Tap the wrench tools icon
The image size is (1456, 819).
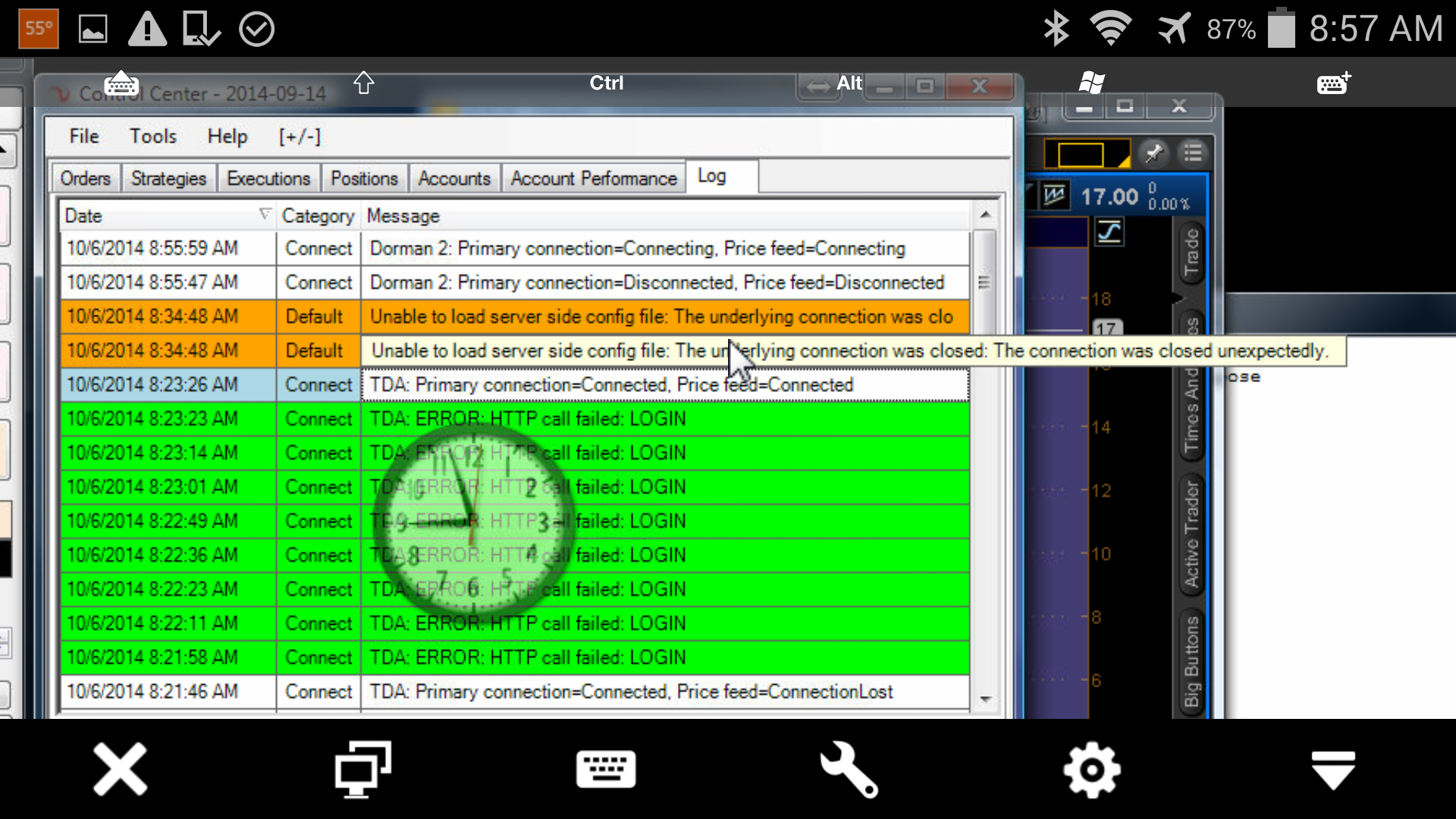[849, 770]
